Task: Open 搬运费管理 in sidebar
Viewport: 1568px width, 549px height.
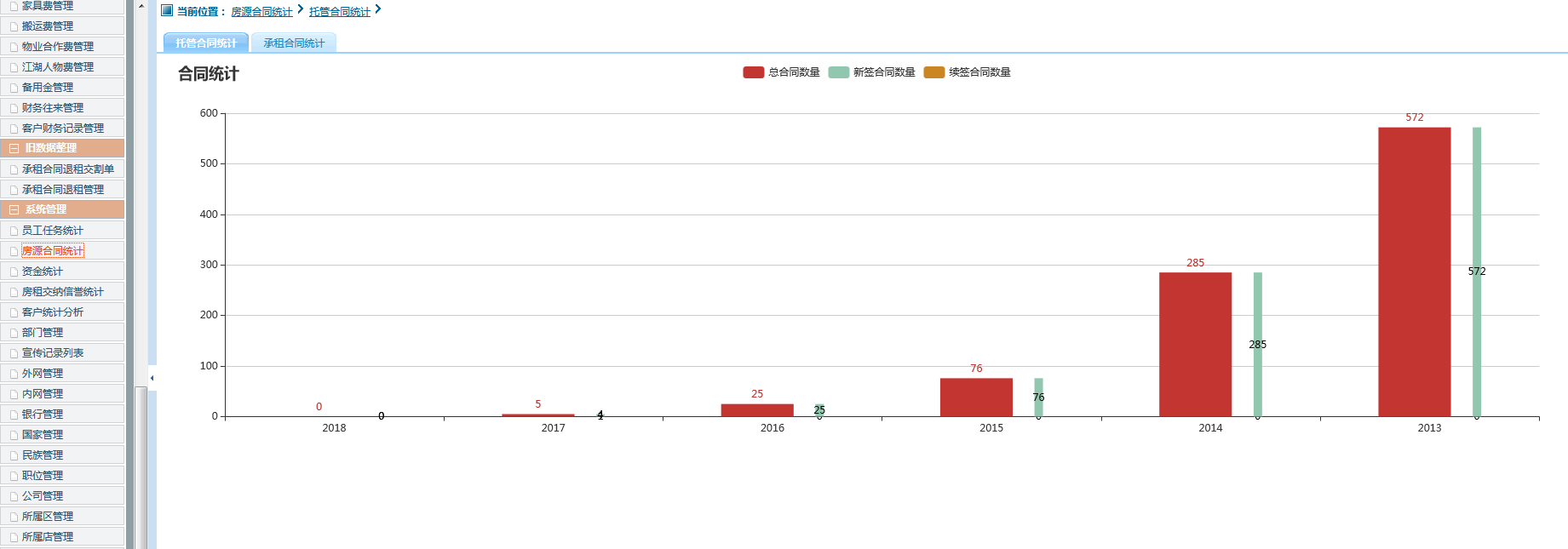Action: [62, 26]
